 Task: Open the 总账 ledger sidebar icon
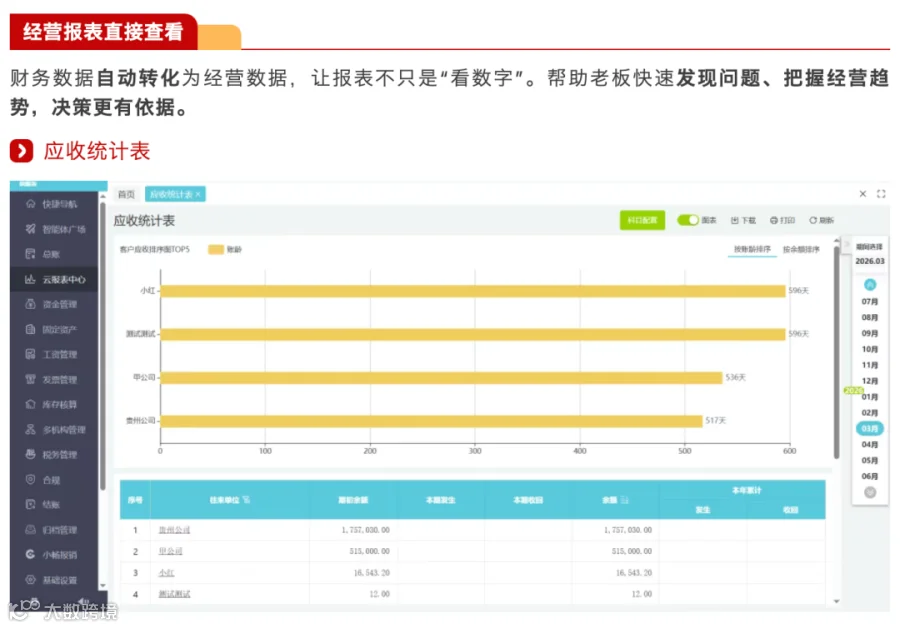point(30,254)
